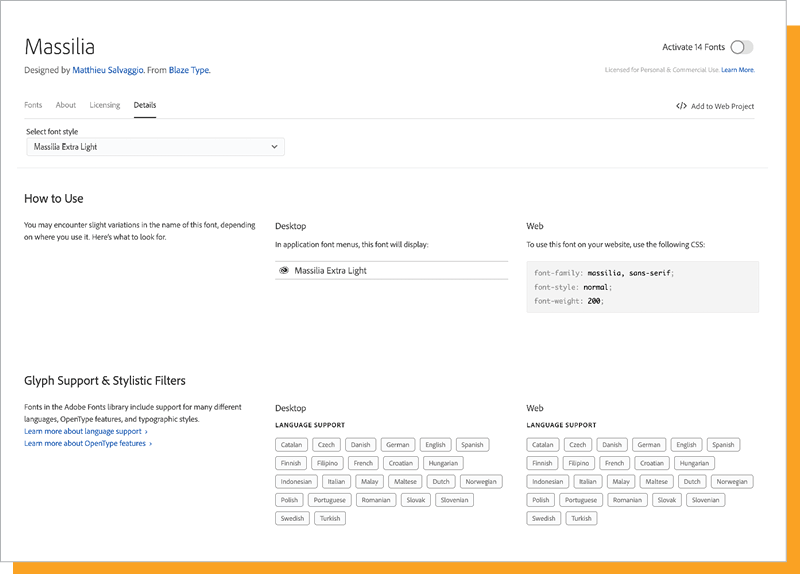Select Swedish tag under Desktop language support

(x=292, y=518)
